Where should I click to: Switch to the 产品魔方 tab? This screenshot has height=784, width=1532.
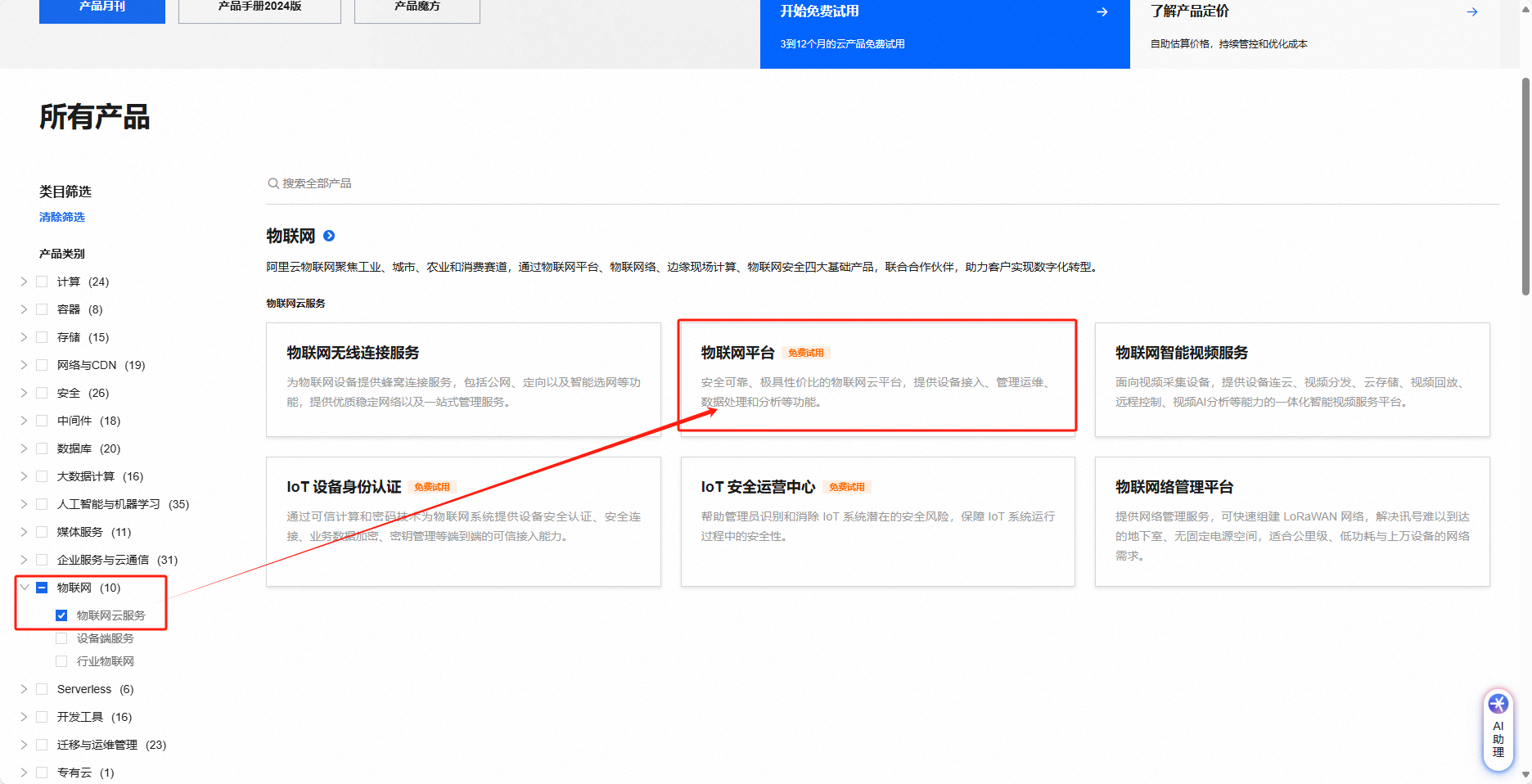417,8
